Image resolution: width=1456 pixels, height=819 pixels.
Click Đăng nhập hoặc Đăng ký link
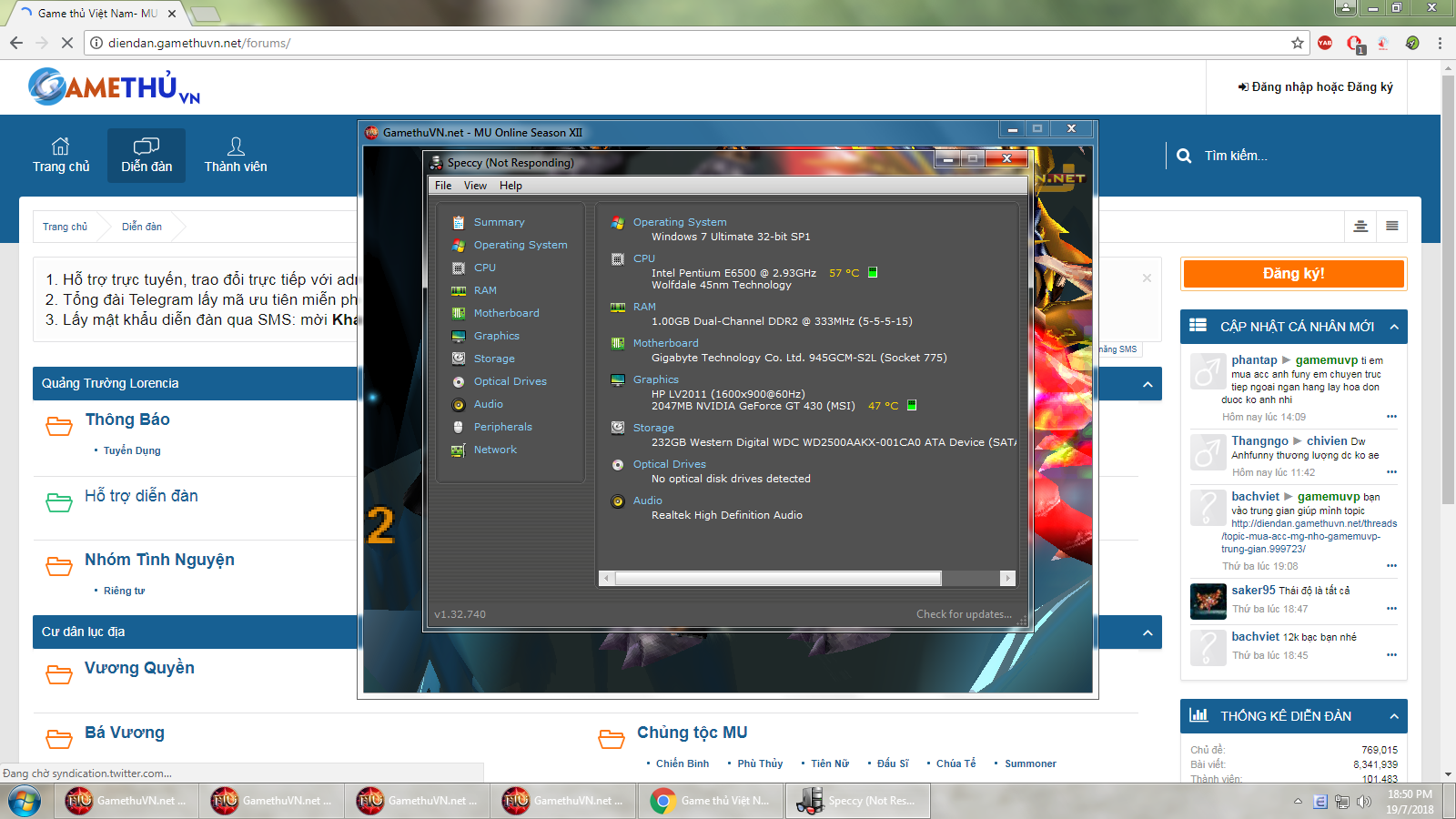click(1316, 87)
